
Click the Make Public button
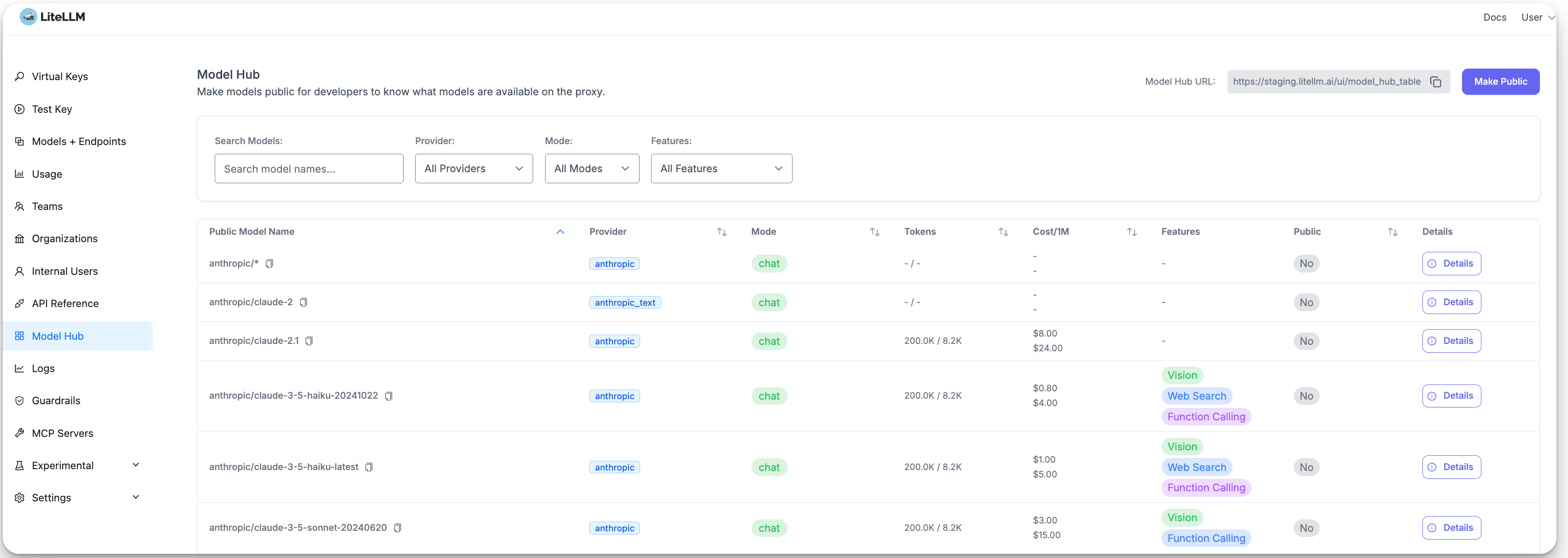click(1500, 81)
